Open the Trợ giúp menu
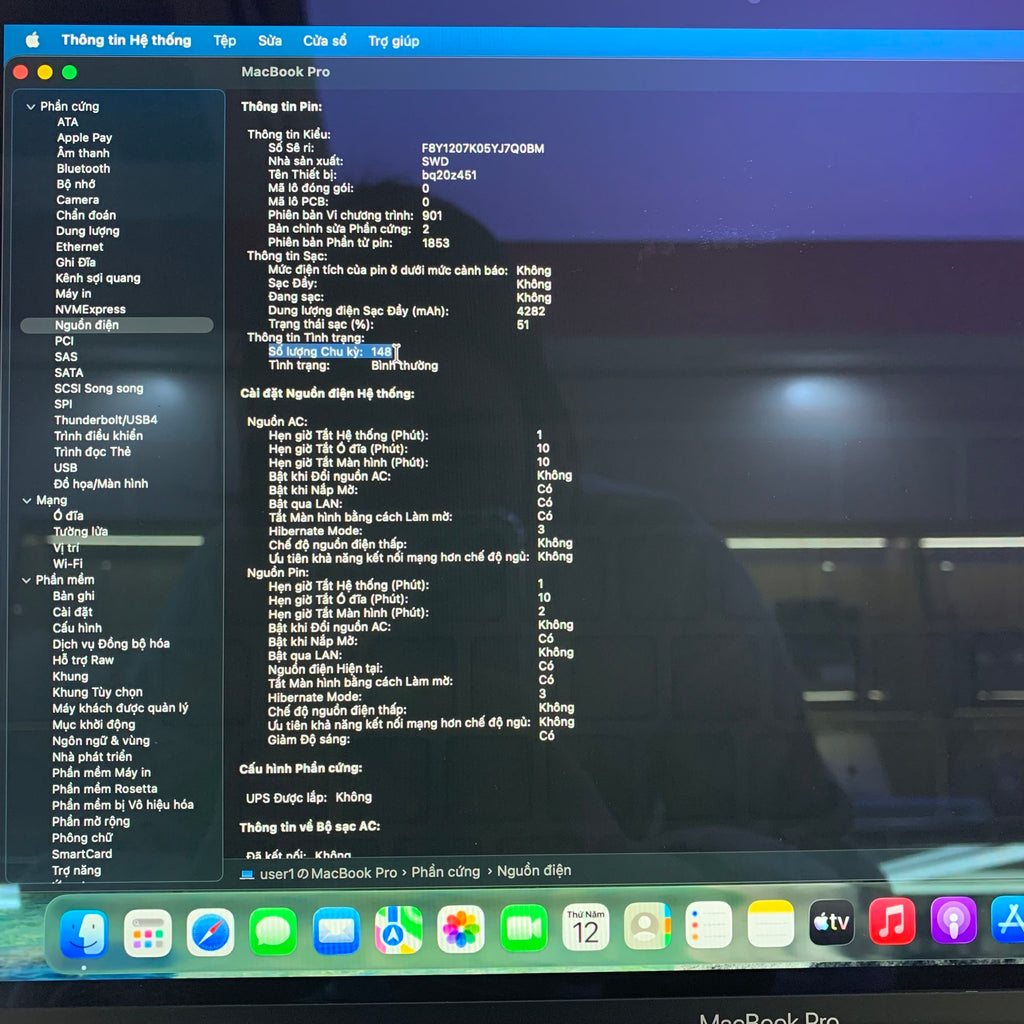The height and width of the screenshot is (1024, 1024). [393, 41]
